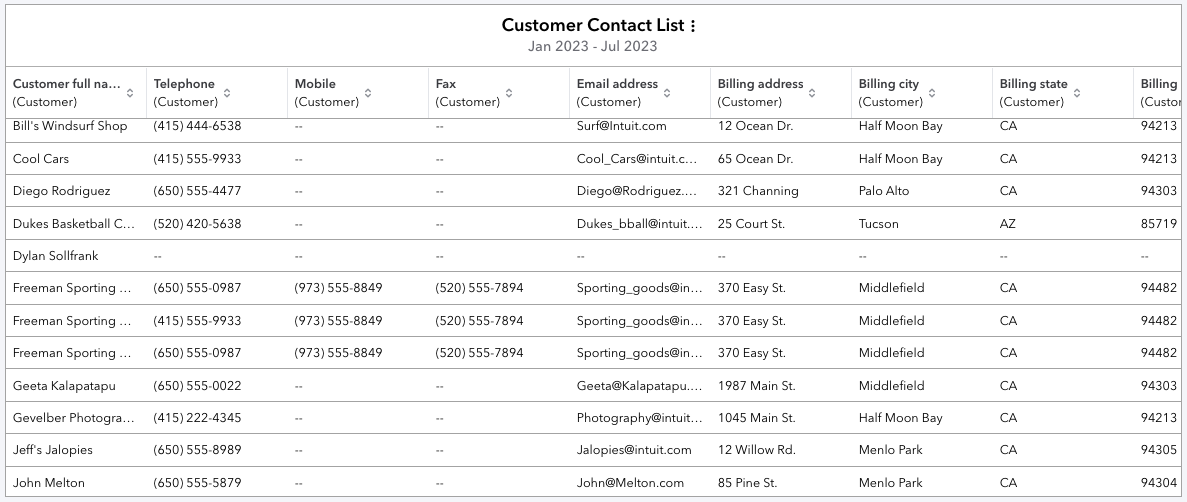This screenshot has width=1187, height=502.
Task: Sort by Fax column
Action: pos(509,93)
